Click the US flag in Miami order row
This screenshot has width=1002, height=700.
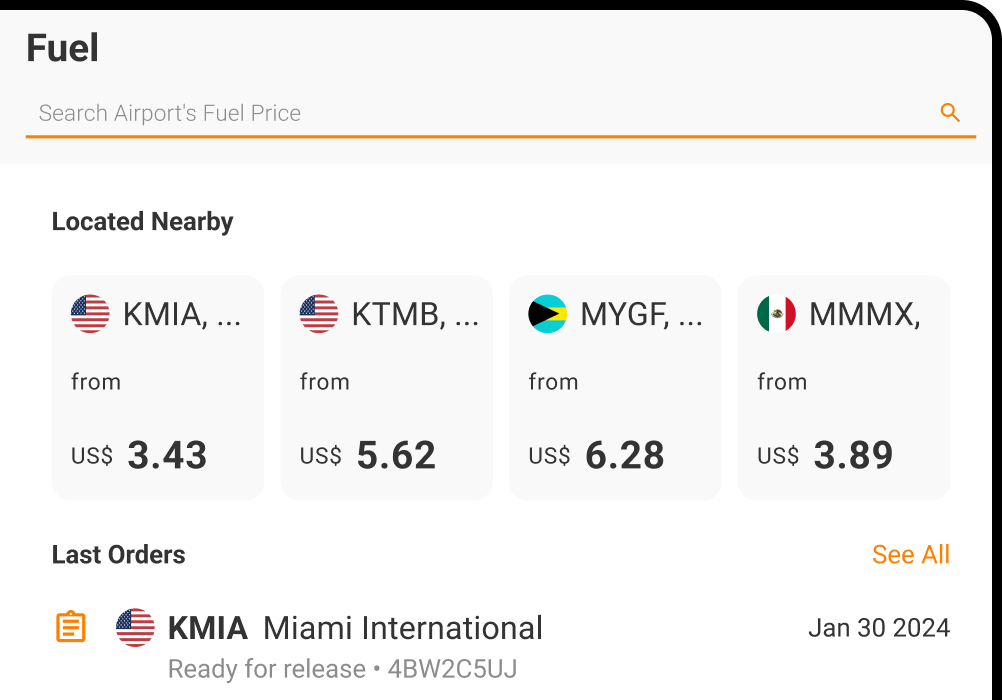click(135, 628)
